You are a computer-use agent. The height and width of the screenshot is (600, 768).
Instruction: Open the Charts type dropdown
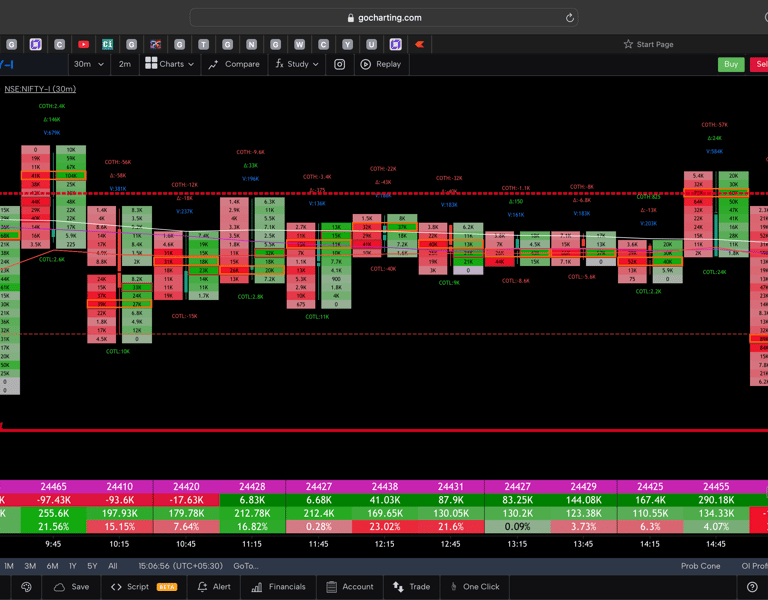point(169,64)
